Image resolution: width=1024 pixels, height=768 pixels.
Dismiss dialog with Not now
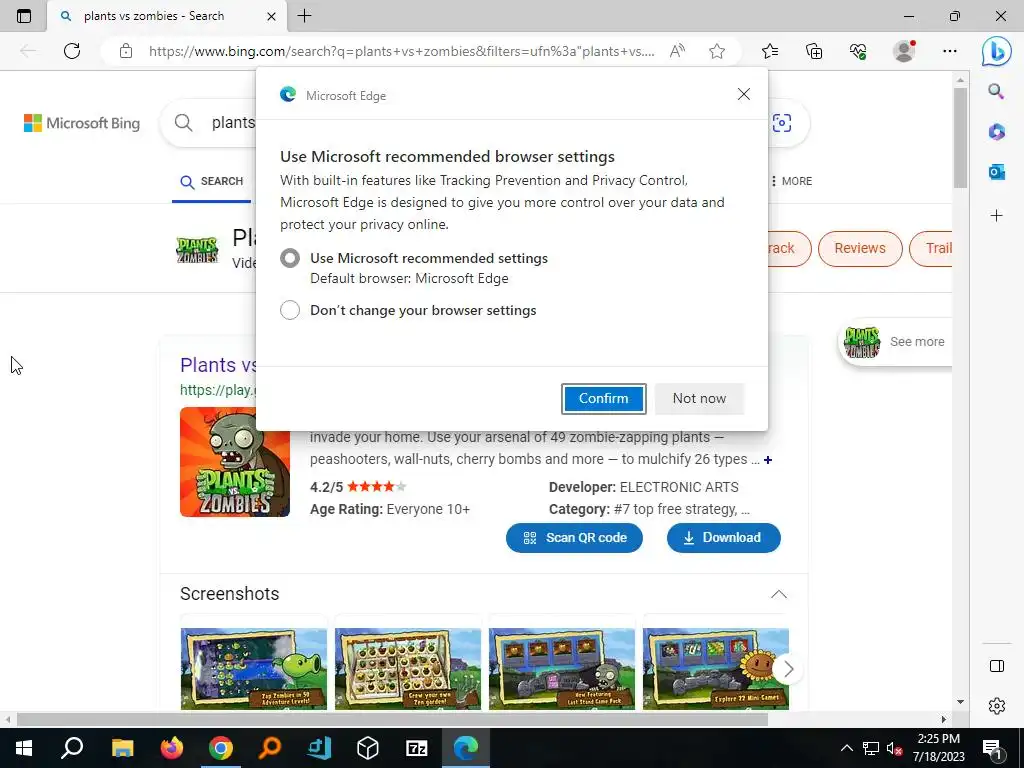point(699,398)
